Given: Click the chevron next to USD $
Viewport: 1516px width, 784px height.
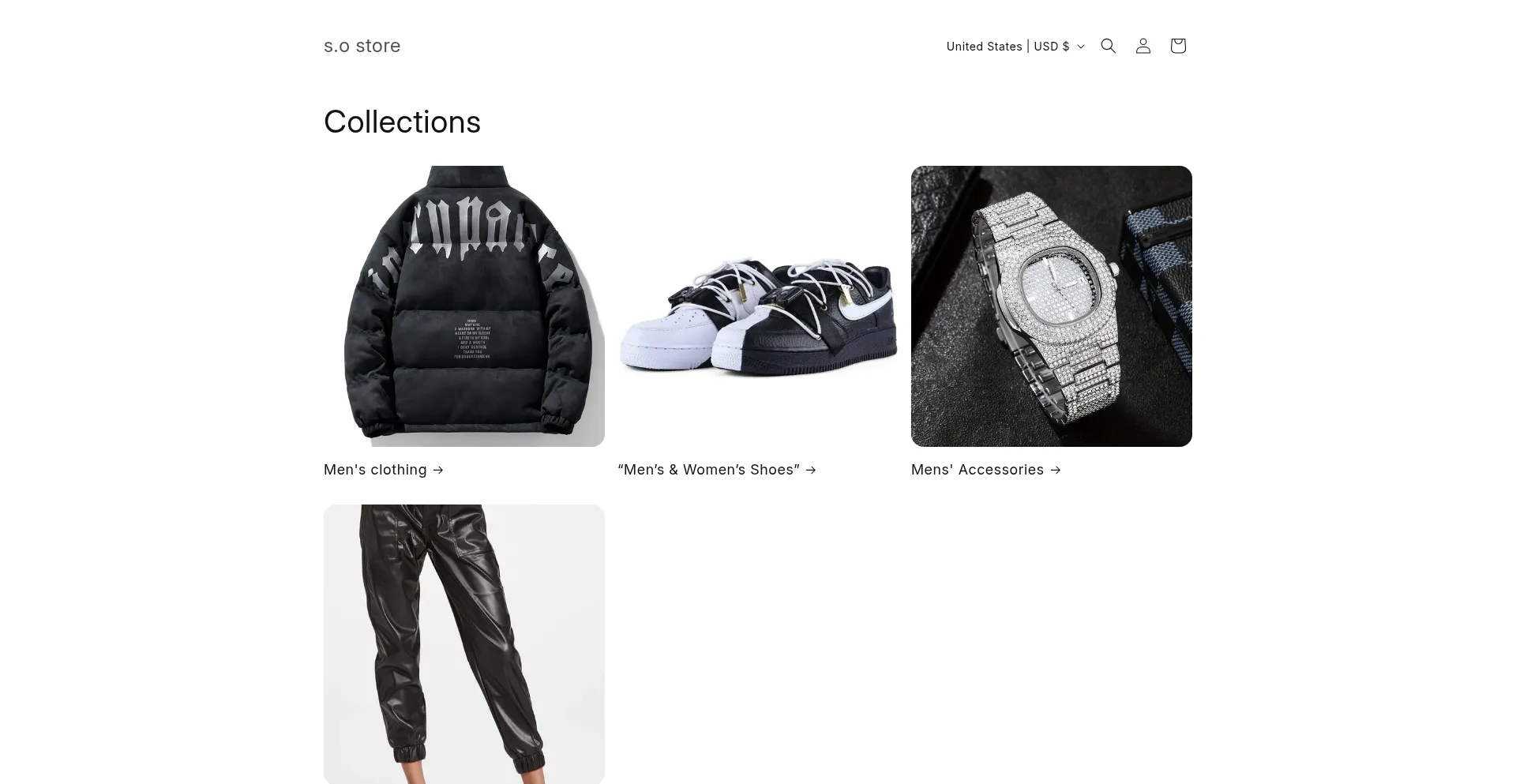Looking at the screenshot, I should tap(1081, 47).
